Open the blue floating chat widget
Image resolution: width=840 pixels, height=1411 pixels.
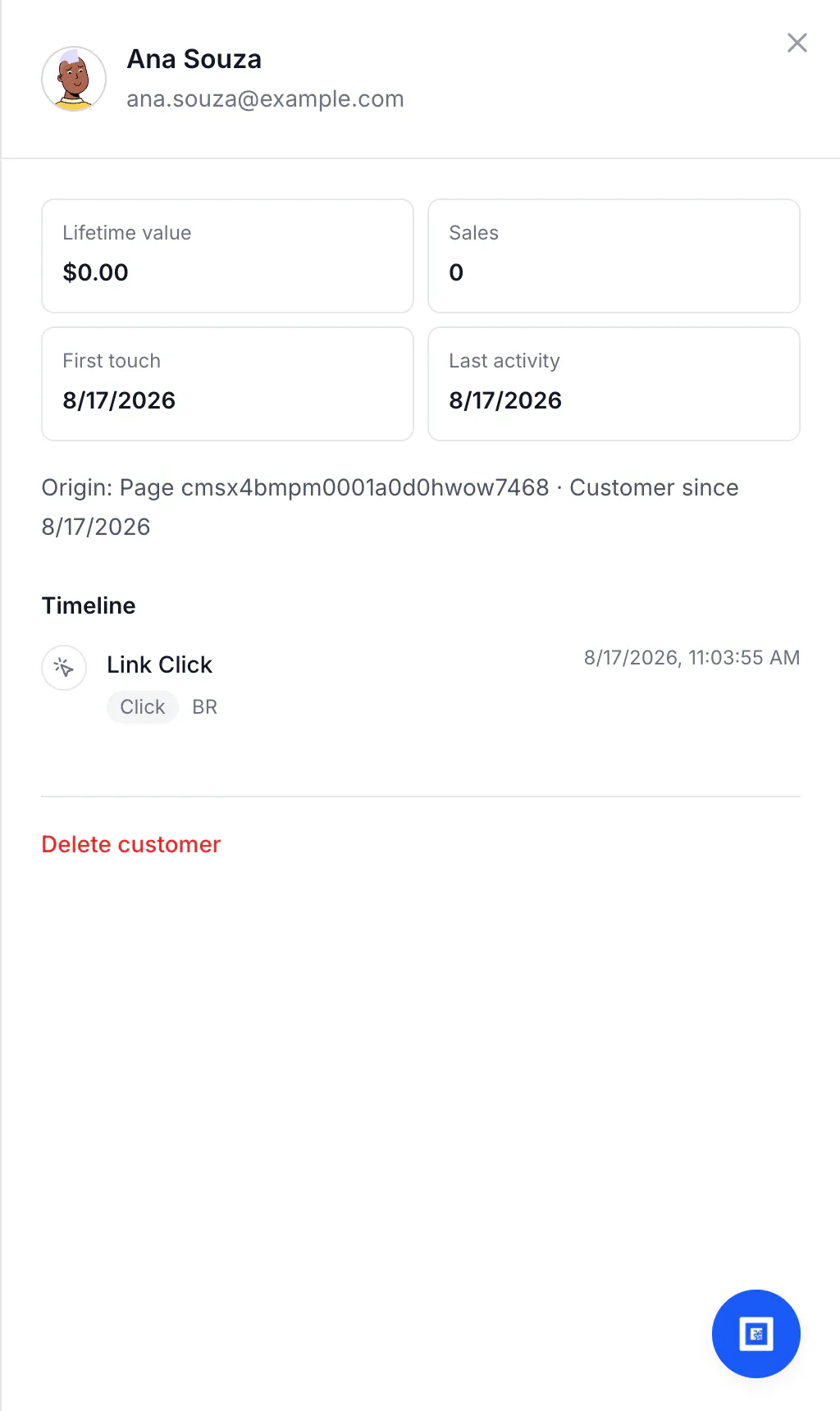pyautogui.click(x=756, y=1334)
